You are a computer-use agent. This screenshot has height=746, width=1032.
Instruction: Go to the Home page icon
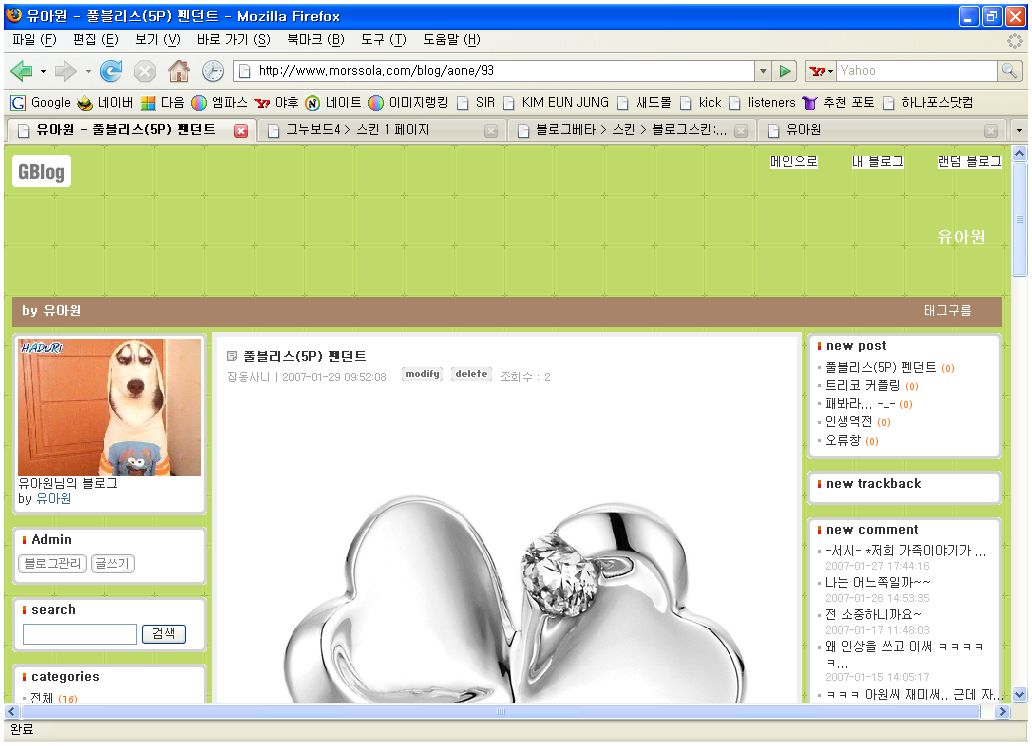point(178,71)
